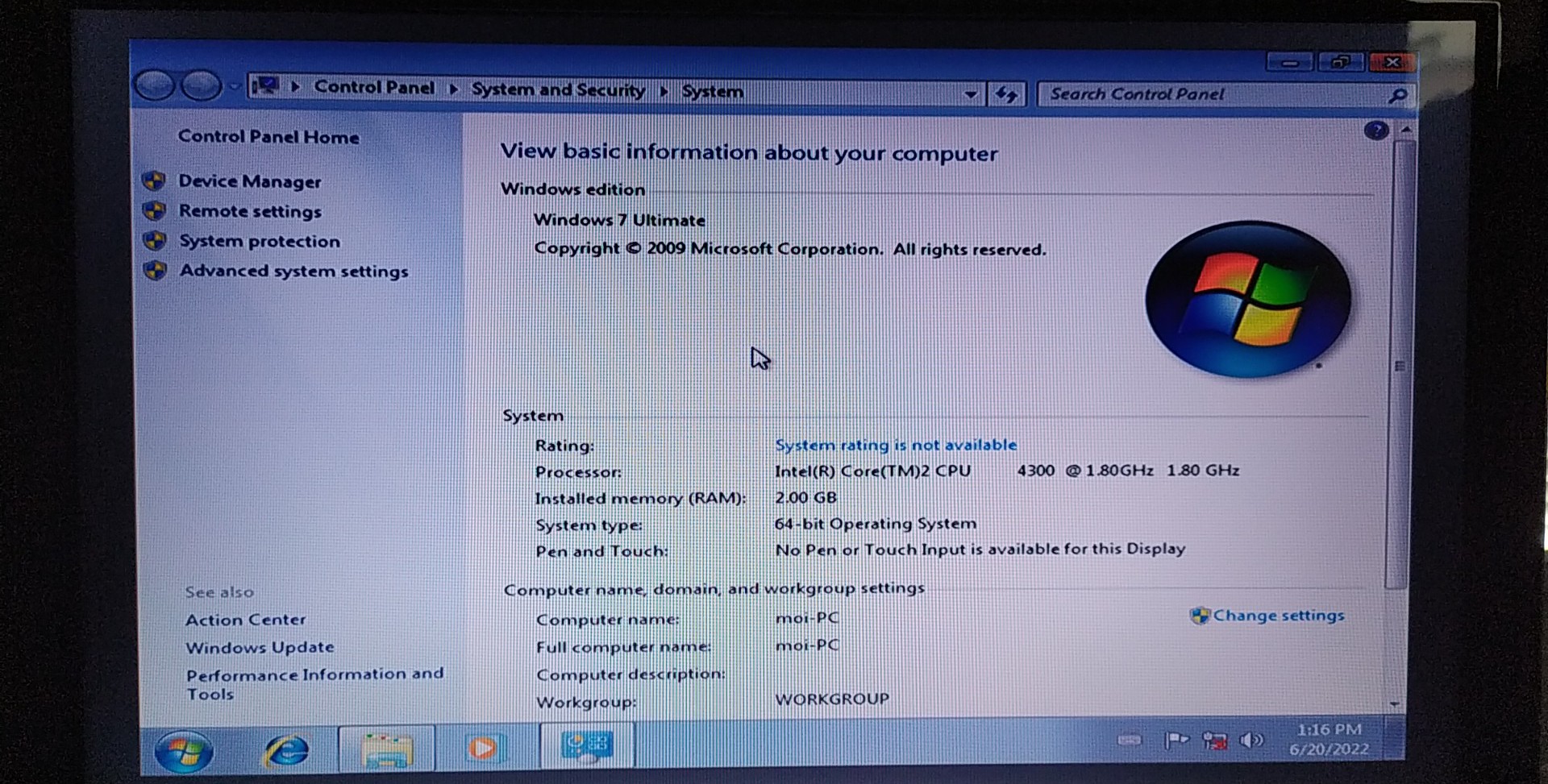Click the Change settings shield icon
Screen dimensions: 1548x784
(1200, 616)
